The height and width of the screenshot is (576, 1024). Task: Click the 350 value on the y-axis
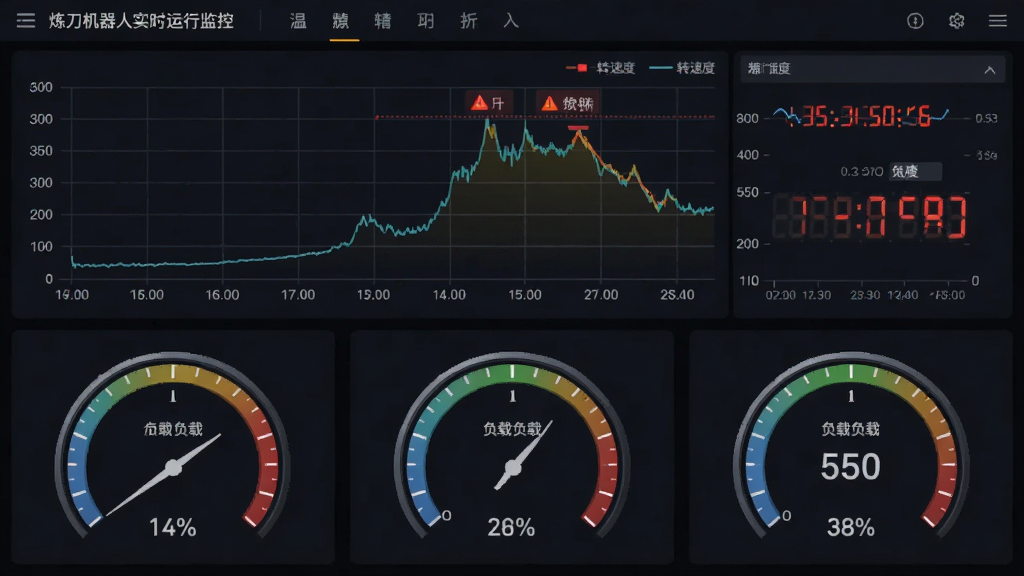41,151
